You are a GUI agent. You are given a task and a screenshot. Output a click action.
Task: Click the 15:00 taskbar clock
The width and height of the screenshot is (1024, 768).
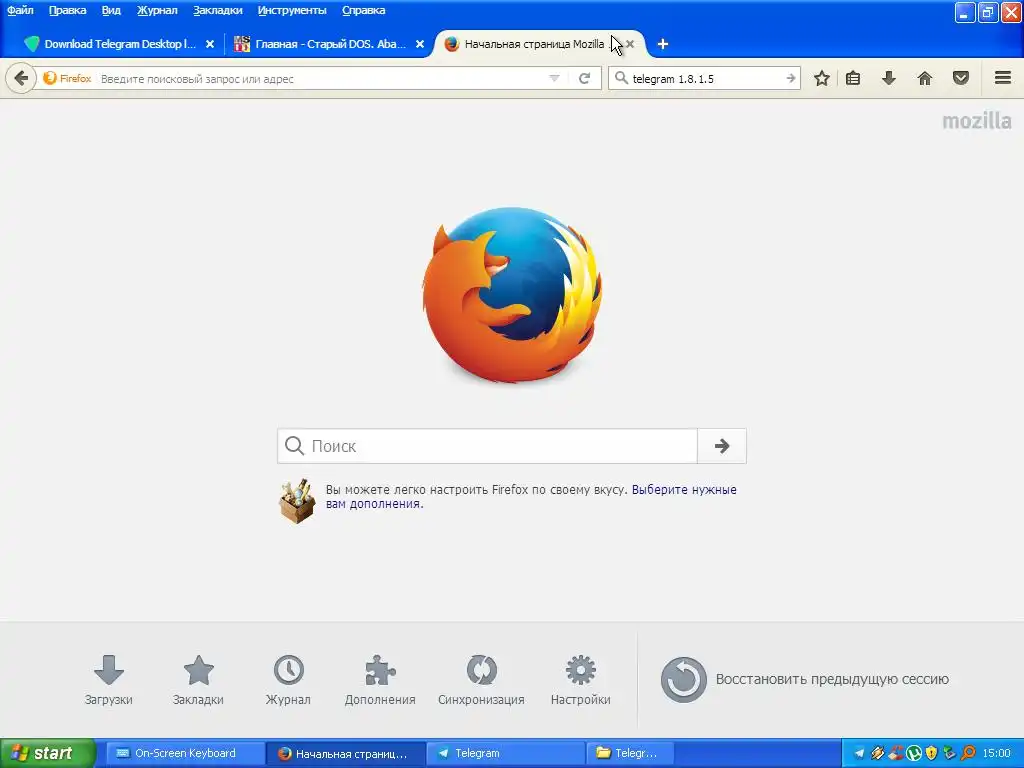996,753
